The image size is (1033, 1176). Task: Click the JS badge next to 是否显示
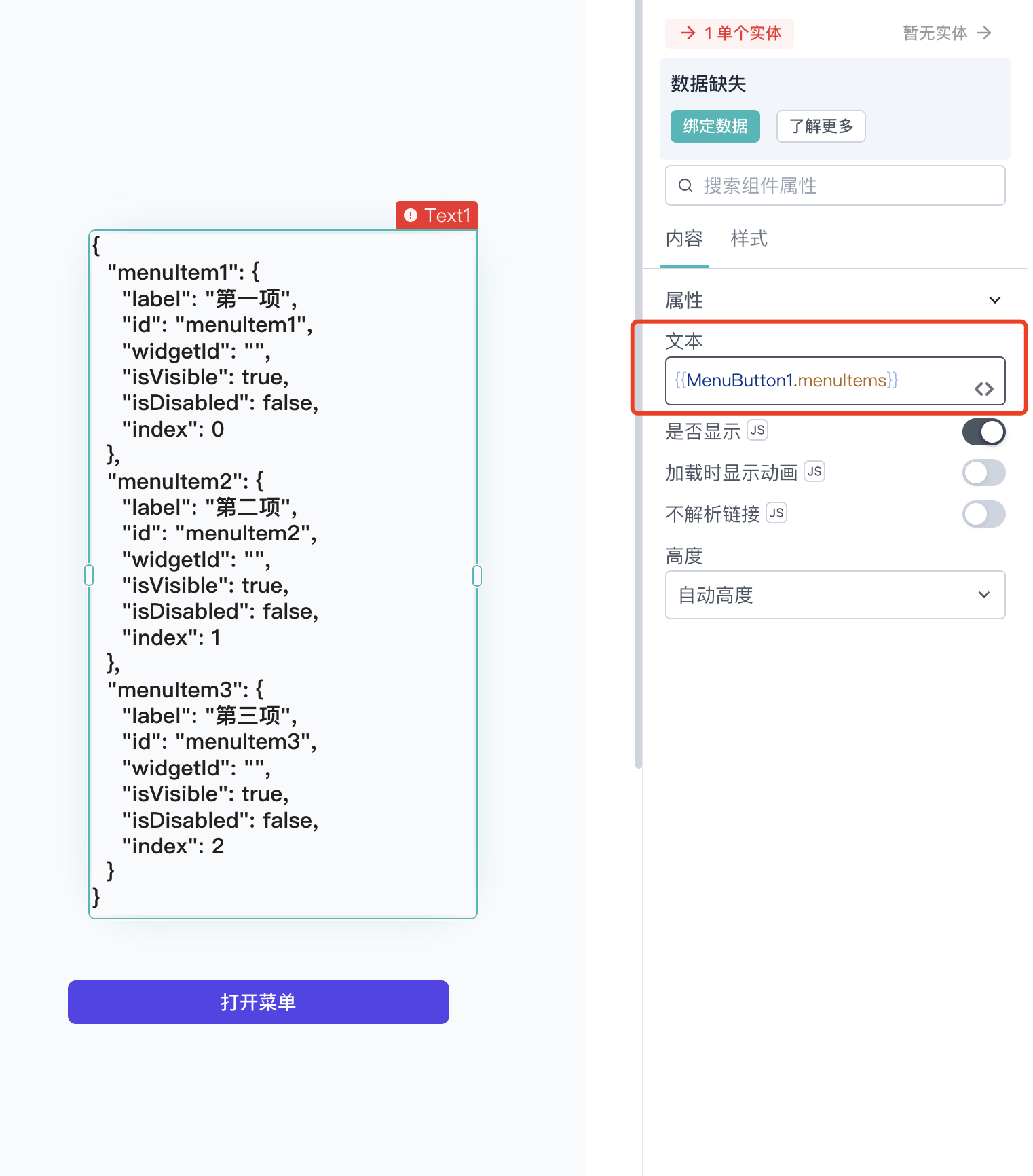pos(757,430)
